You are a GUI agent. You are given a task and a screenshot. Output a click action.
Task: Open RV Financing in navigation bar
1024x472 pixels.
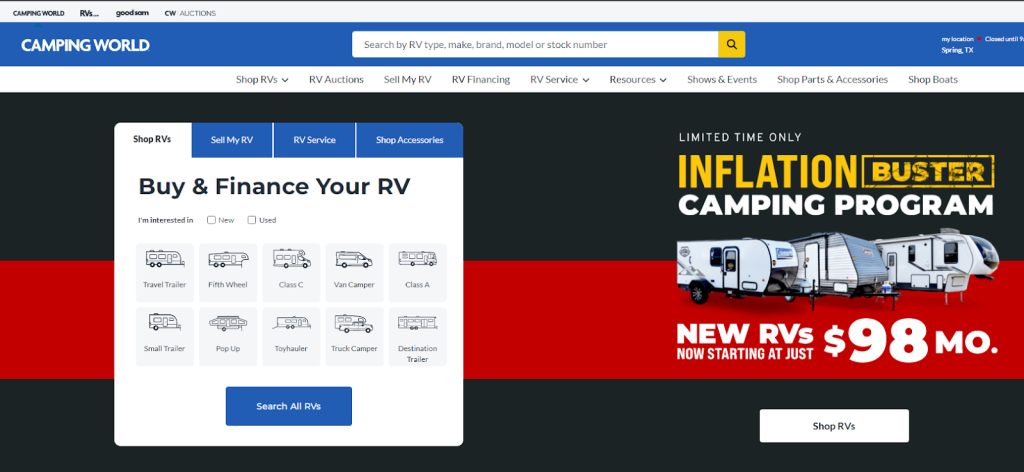[x=481, y=80]
